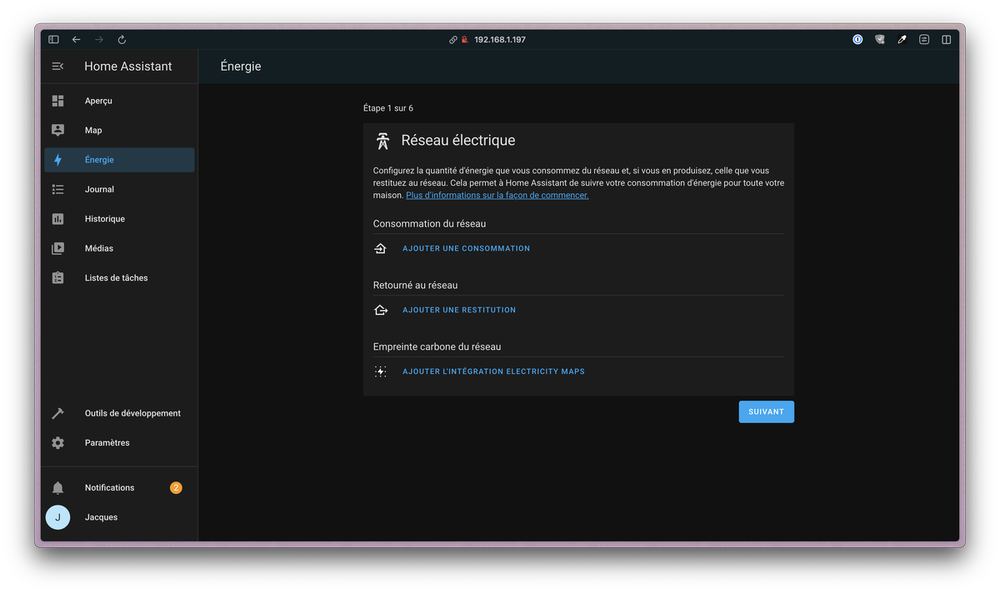Click the 'Consommation du réseau' heading
The height and width of the screenshot is (593, 1000).
(x=429, y=224)
